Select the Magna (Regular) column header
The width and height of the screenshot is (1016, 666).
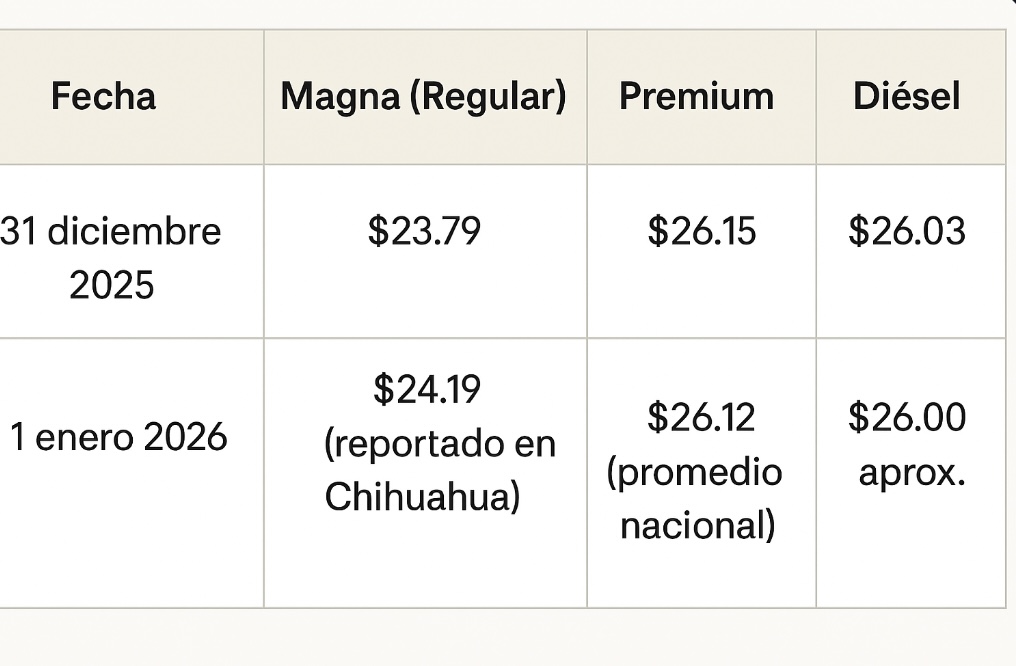pyautogui.click(x=423, y=97)
